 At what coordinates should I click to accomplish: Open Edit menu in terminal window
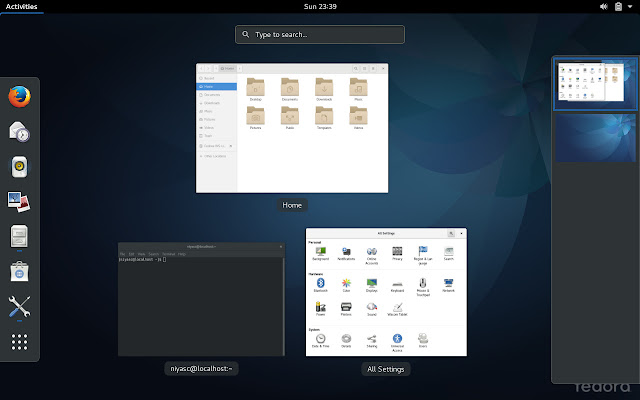131,254
